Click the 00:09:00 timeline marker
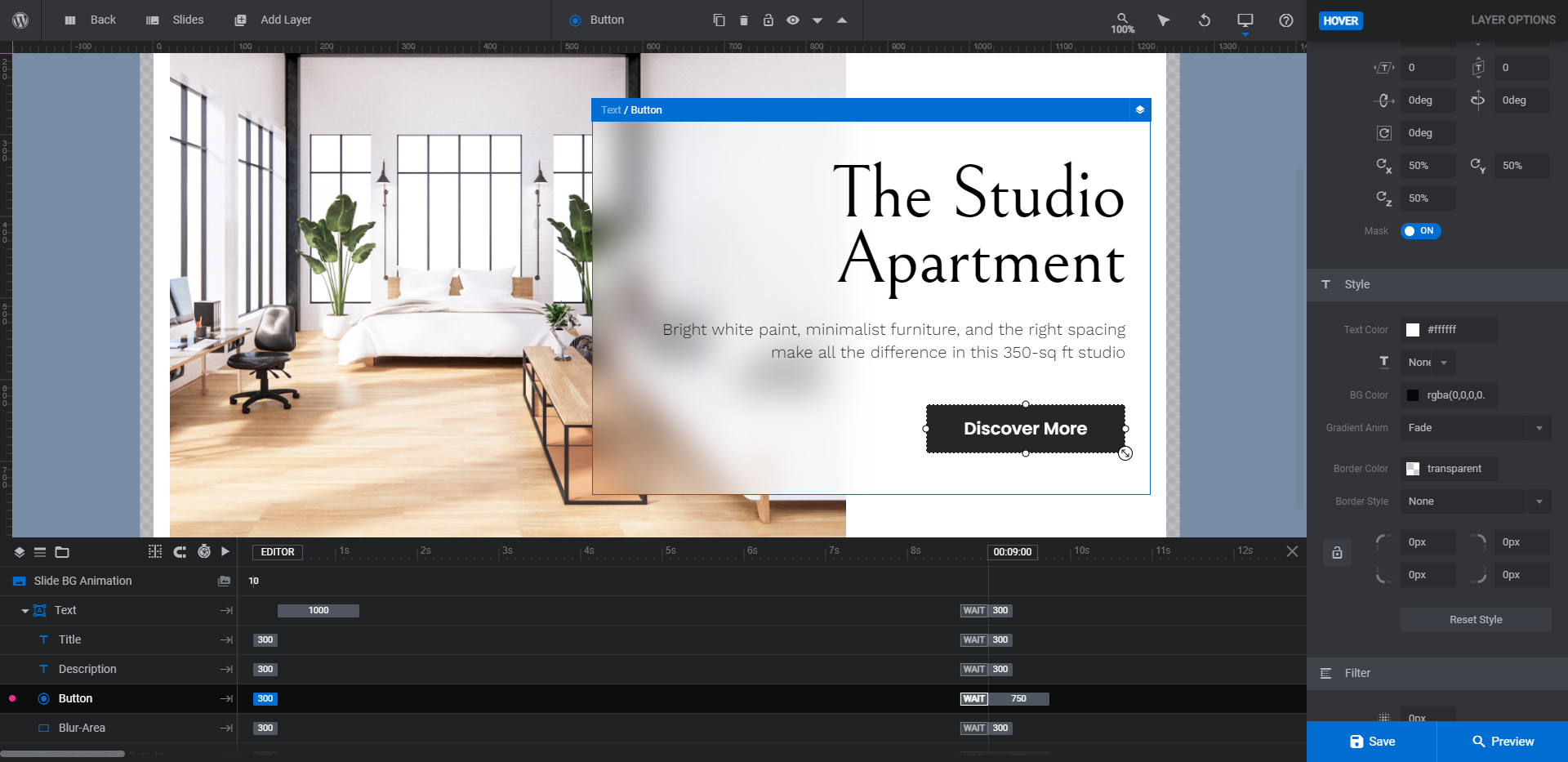This screenshot has height=762, width=1568. click(x=1013, y=552)
